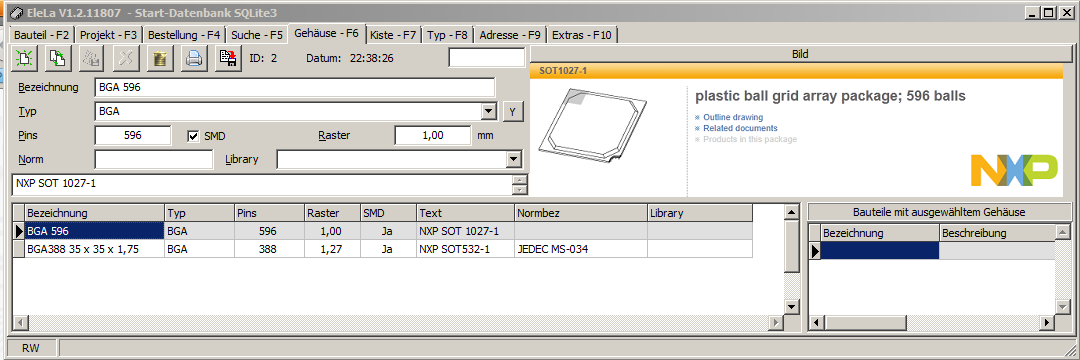Click the SMD column header

pyautogui.click(x=388, y=213)
